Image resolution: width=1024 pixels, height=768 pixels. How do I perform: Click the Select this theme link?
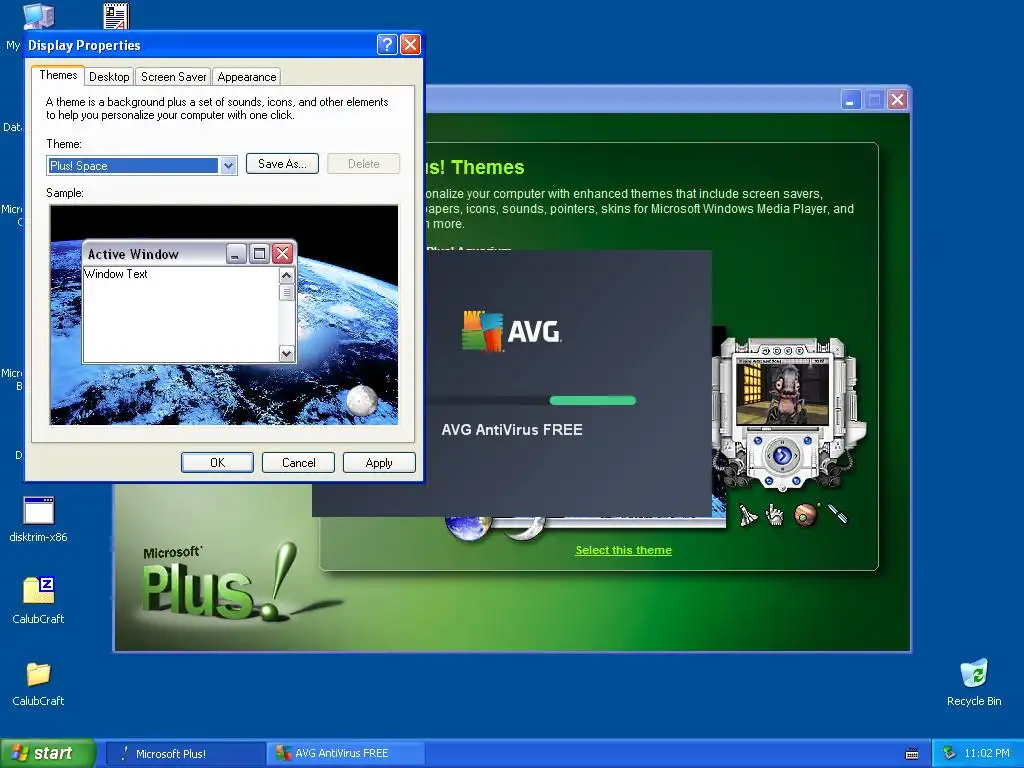point(623,550)
